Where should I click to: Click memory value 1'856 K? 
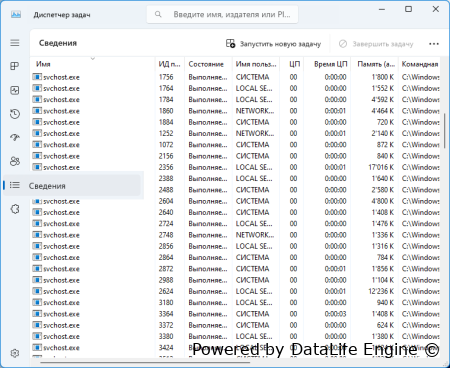coord(383,269)
